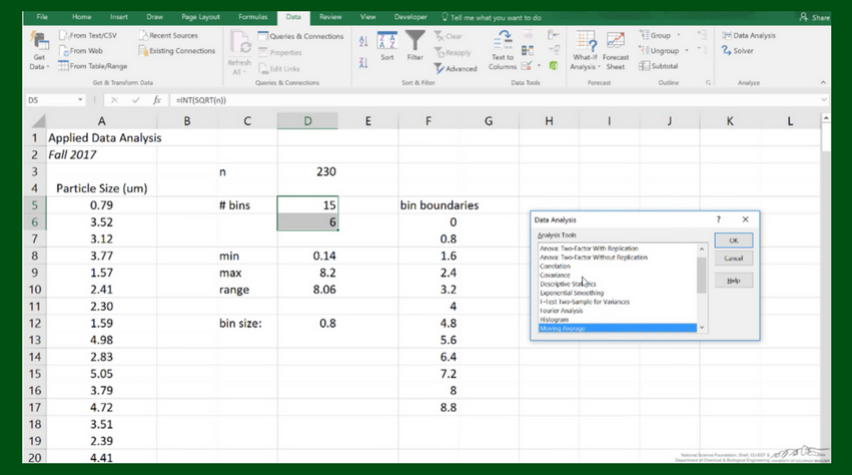Open What-If Analysis

pos(585,51)
